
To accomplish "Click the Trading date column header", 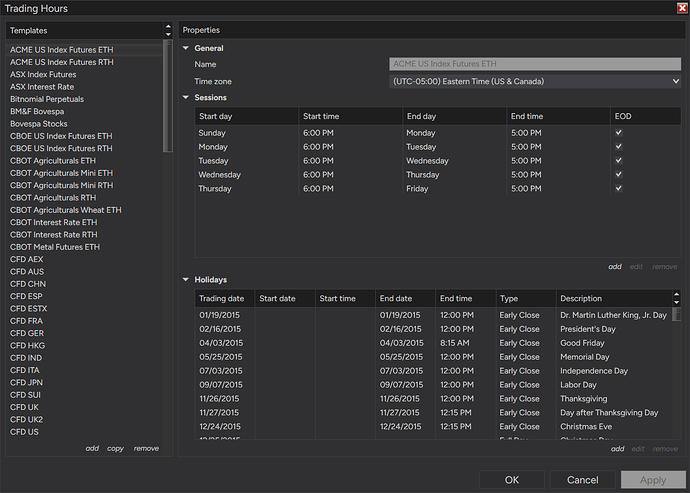I will tap(225, 298).
